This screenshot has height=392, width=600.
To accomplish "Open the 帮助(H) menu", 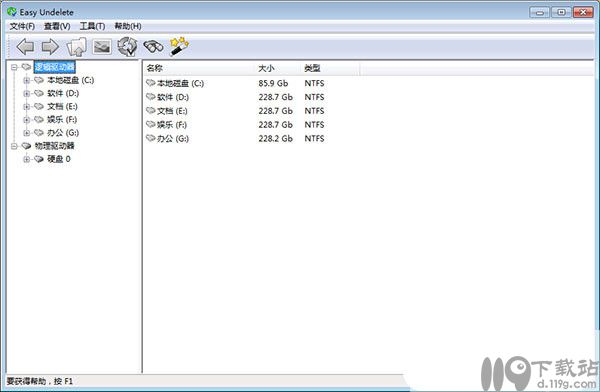I will [x=128, y=26].
